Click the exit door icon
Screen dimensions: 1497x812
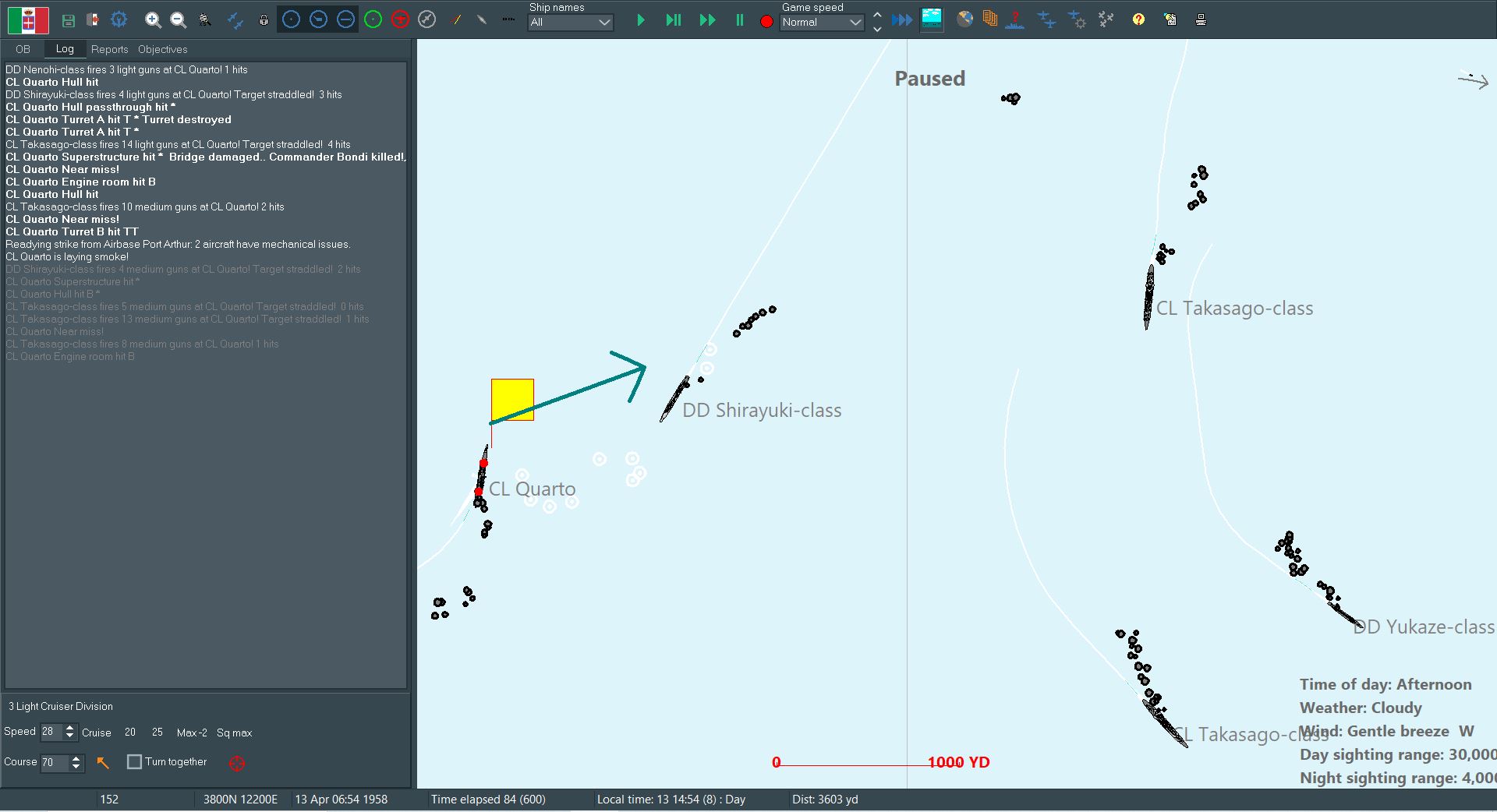pos(92,20)
